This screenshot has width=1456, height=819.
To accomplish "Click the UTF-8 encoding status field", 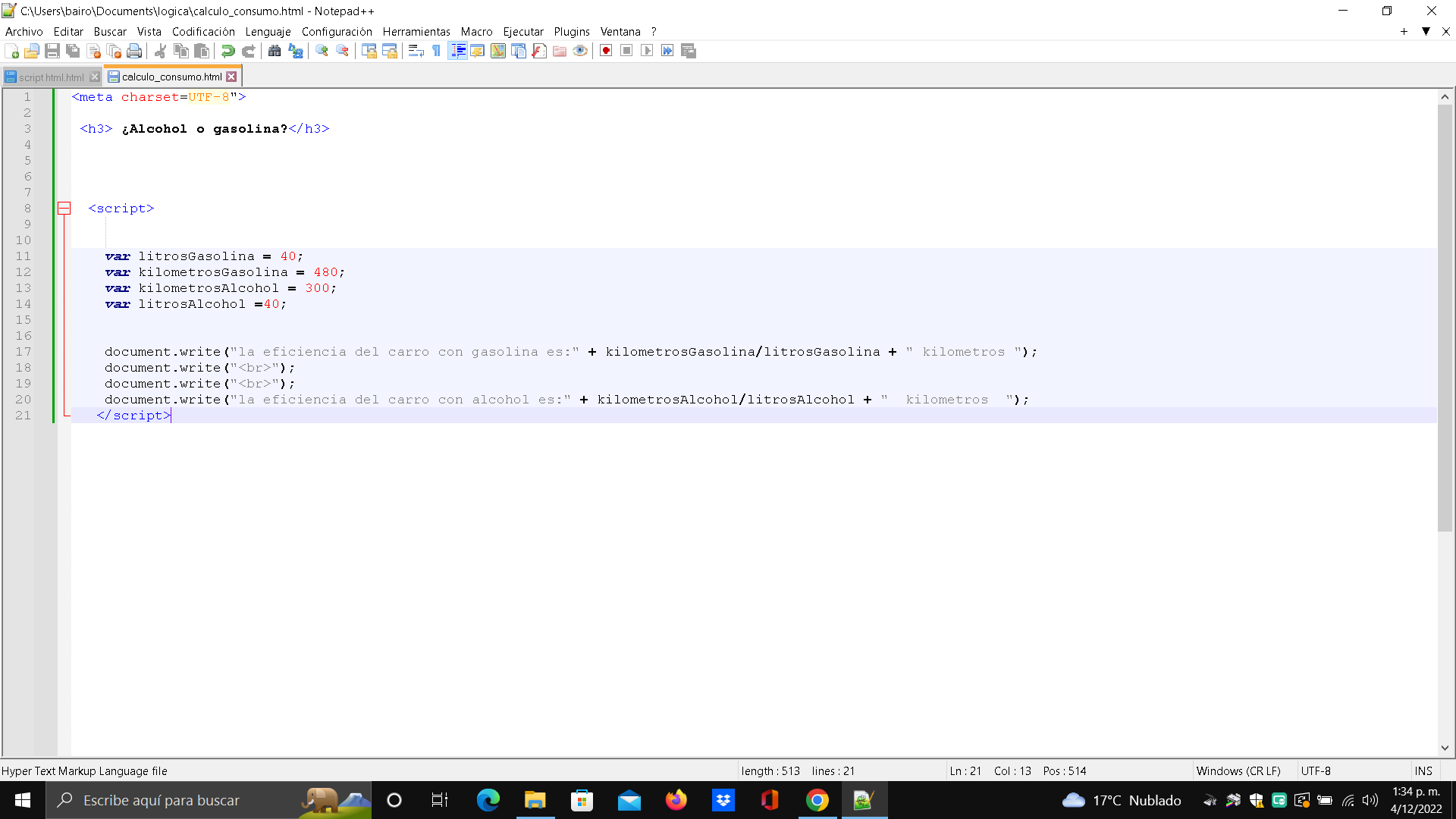I will [x=1316, y=771].
